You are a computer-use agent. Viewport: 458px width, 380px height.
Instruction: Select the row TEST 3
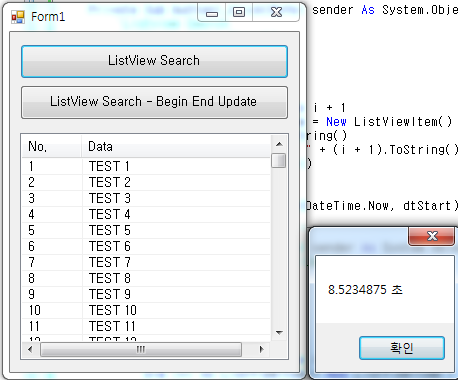point(146,198)
